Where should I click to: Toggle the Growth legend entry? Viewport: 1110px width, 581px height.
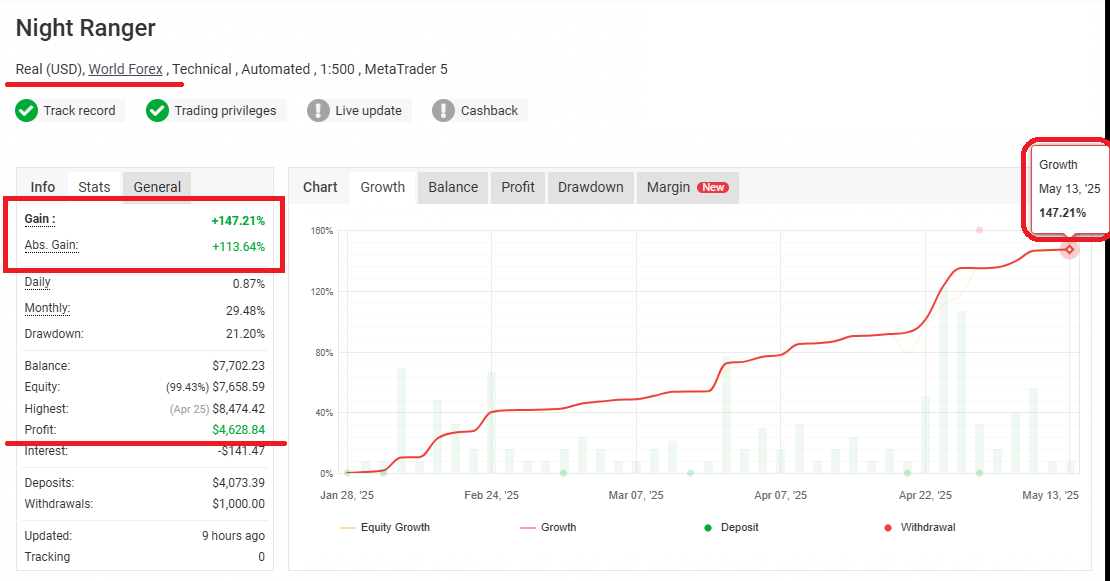pyautogui.click(x=548, y=527)
